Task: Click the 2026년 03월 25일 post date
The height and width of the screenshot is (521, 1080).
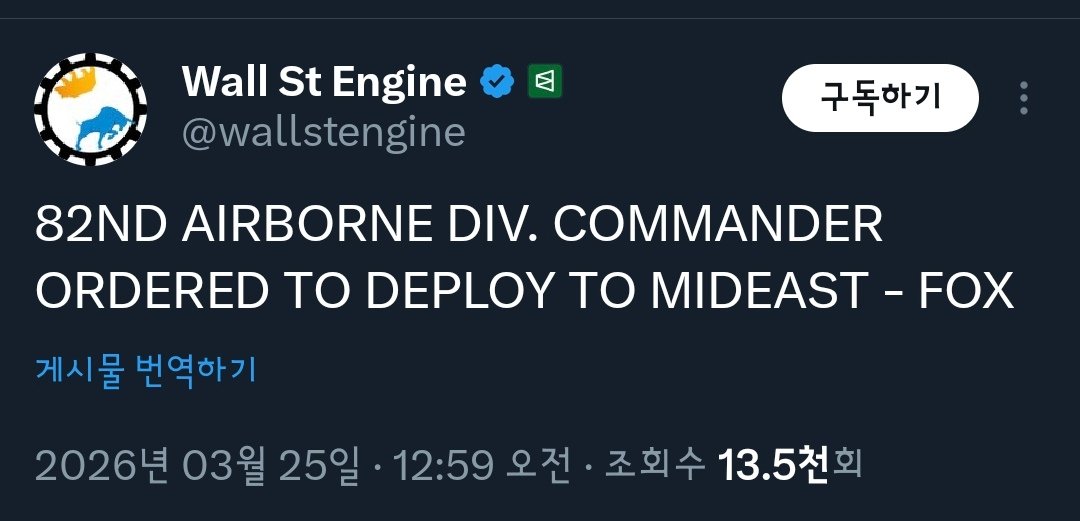Action: click(196, 465)
